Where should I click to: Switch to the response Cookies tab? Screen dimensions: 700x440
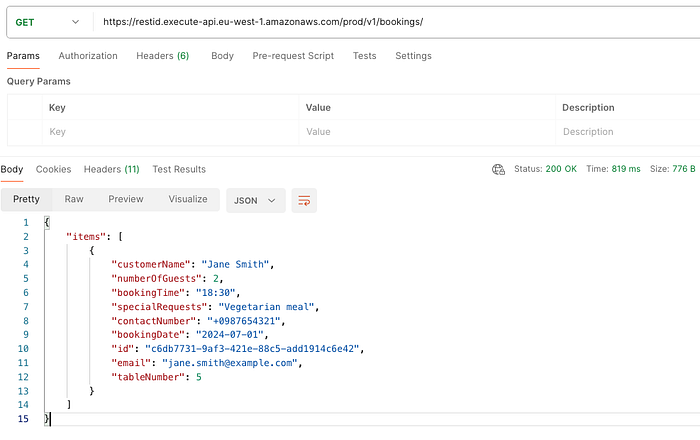[53, 170]
